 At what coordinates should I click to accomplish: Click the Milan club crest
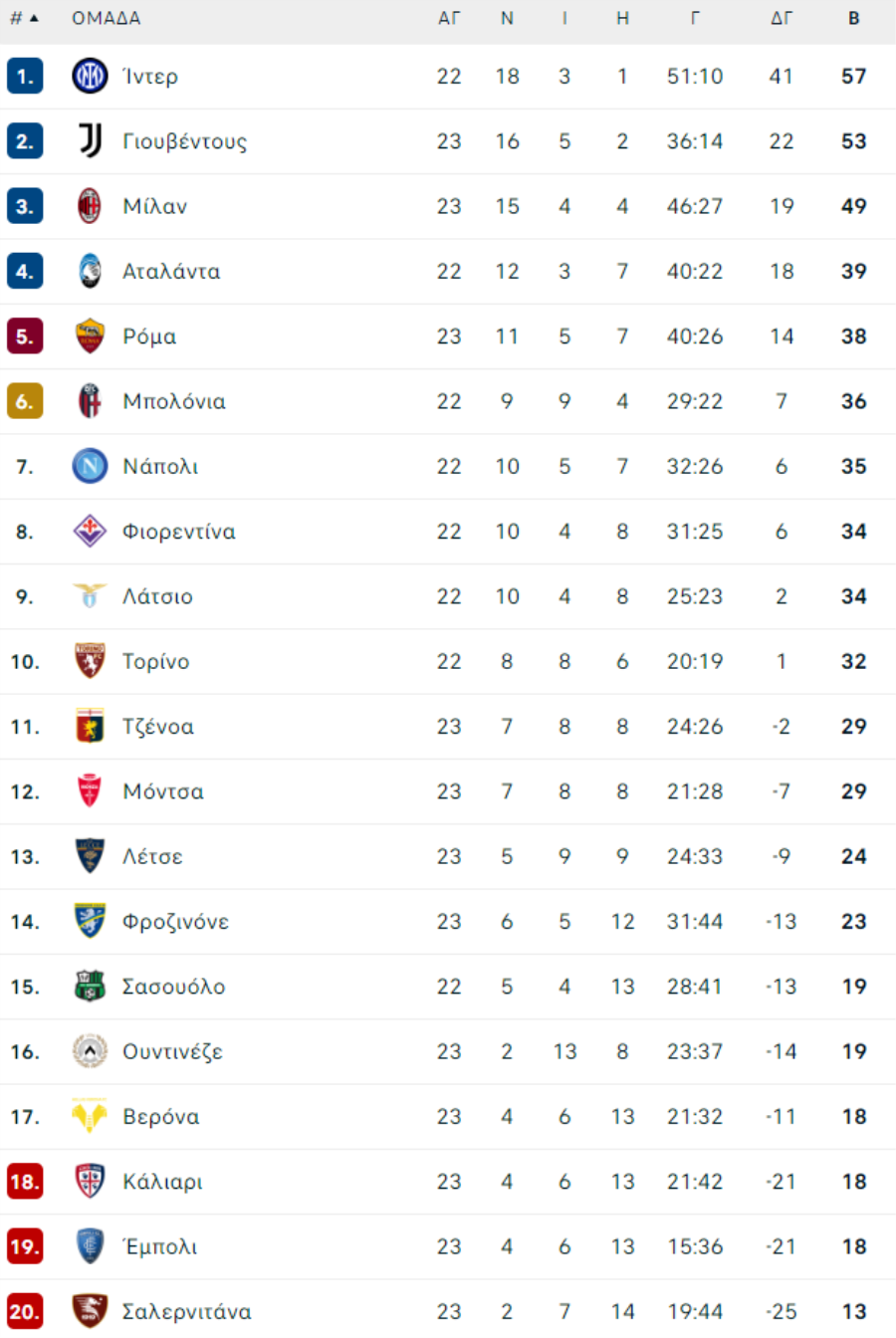(x=90, y=206)
